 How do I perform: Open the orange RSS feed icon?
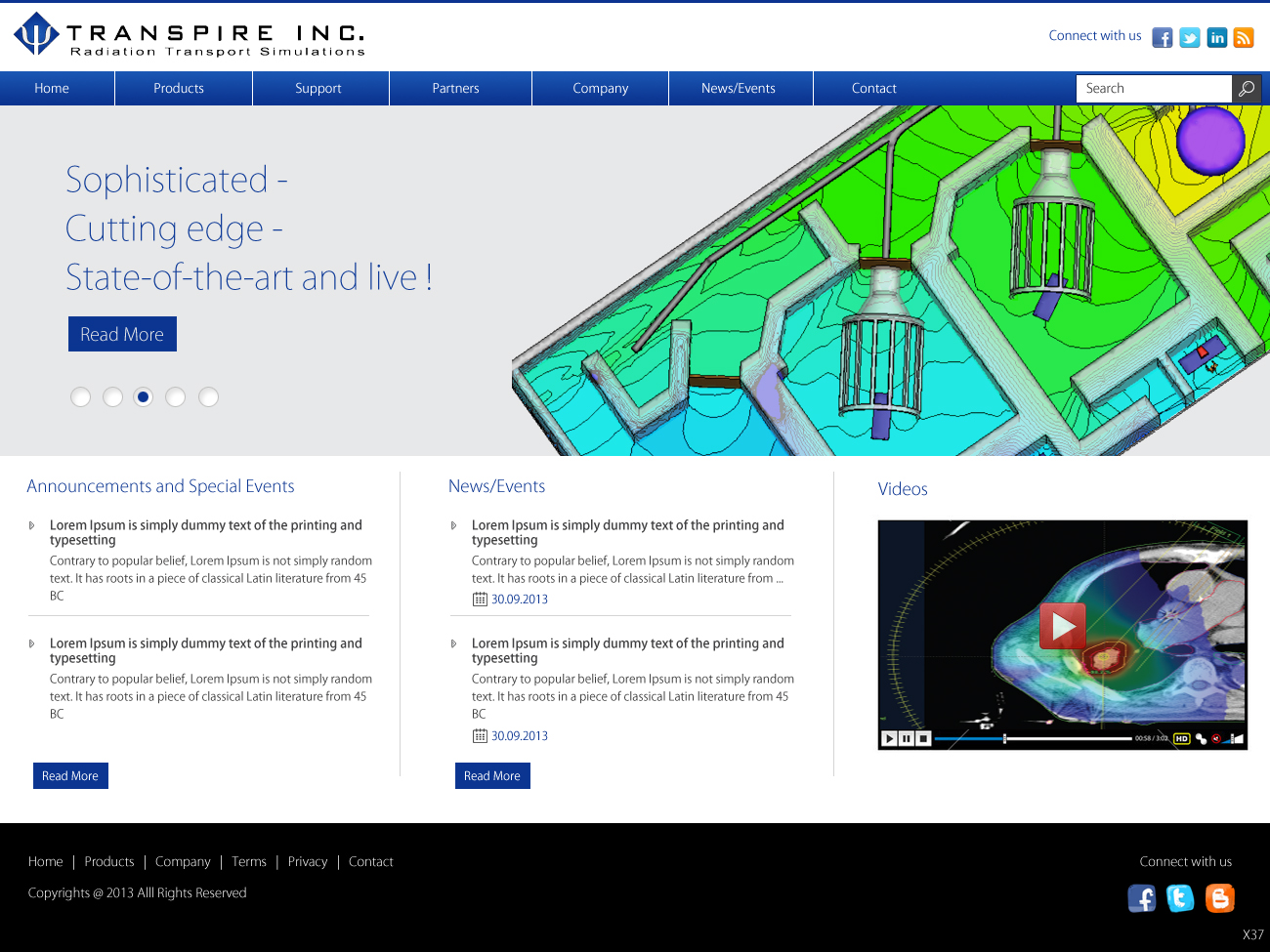(x=1244, y=37)
